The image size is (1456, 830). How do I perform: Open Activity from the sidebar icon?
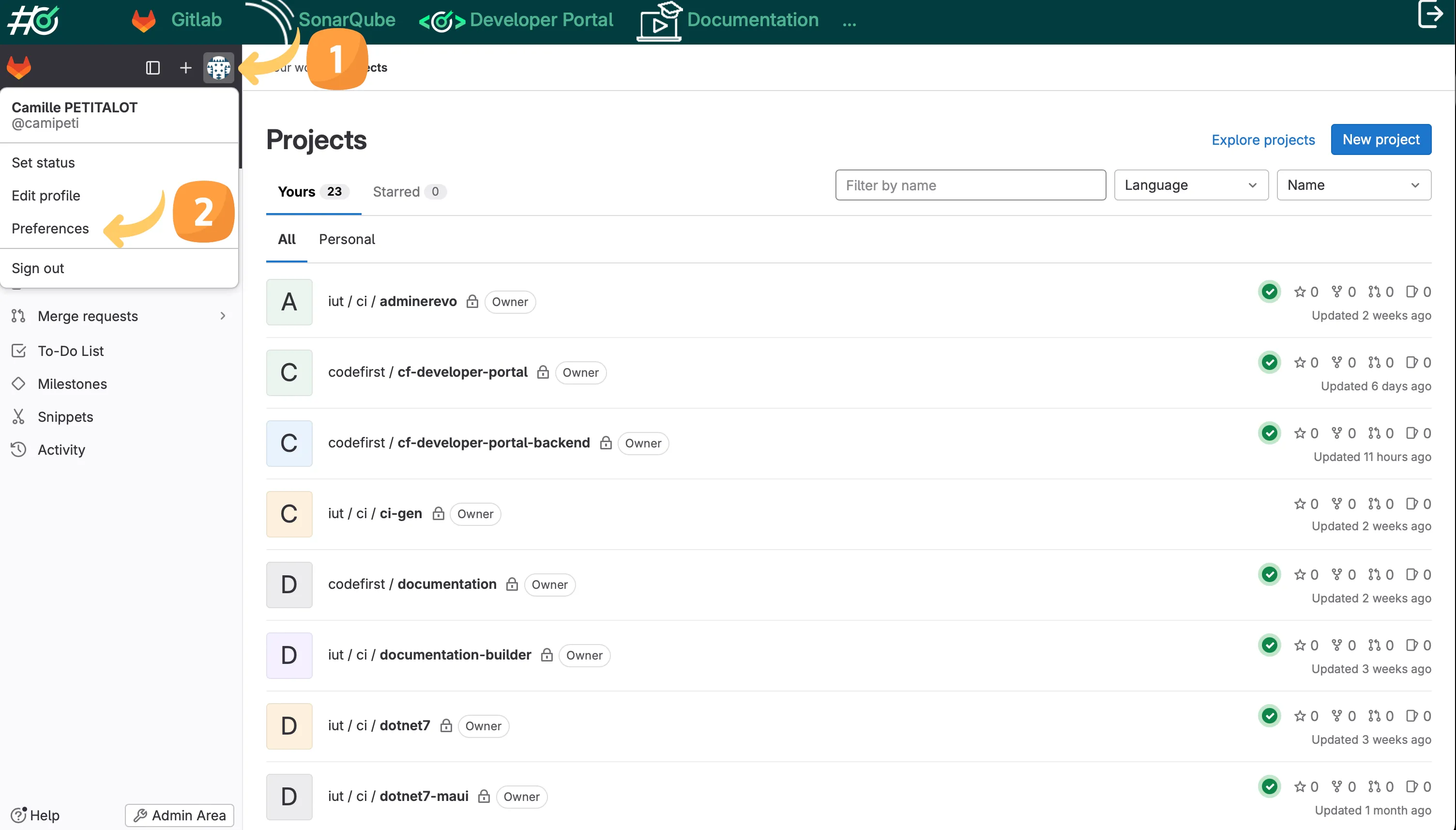19,449
